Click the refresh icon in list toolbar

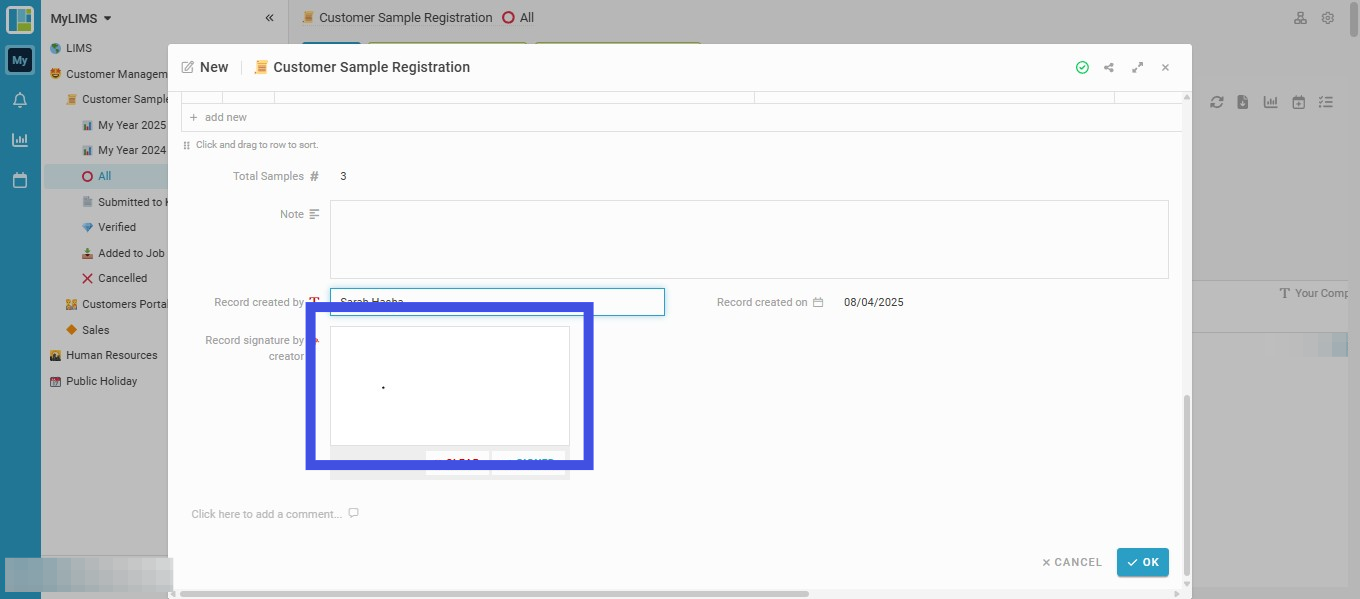1217,102
